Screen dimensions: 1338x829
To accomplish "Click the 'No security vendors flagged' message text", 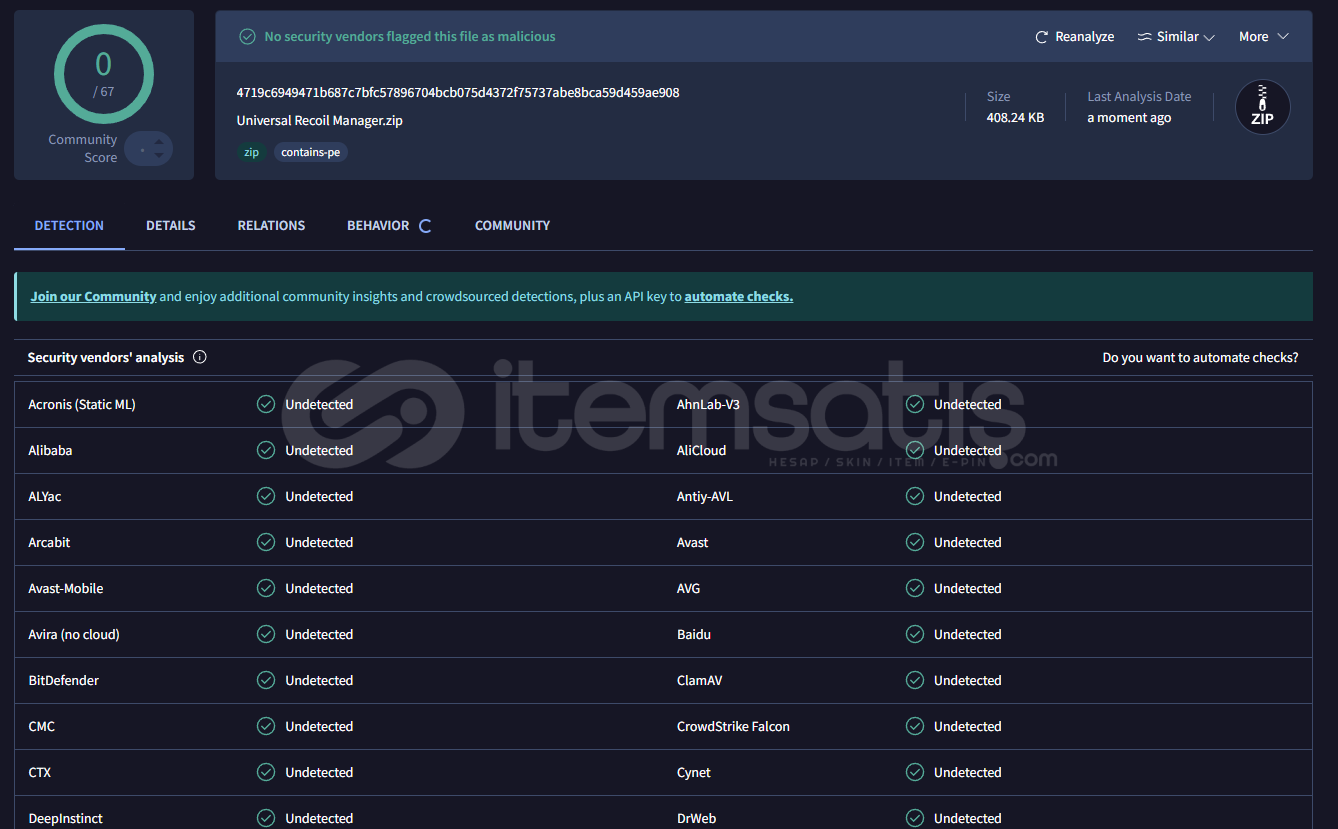I will (410, 37).
